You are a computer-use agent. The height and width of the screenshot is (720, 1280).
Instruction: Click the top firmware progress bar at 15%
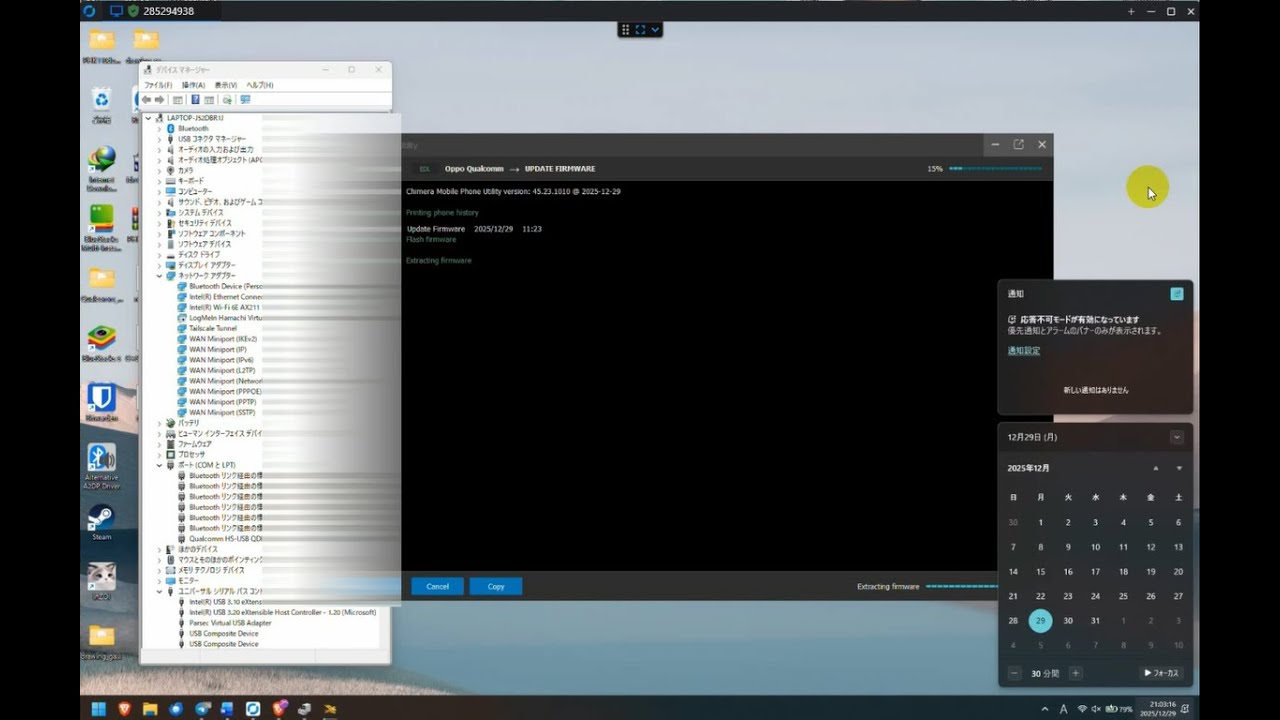click(x=995, y=169)
